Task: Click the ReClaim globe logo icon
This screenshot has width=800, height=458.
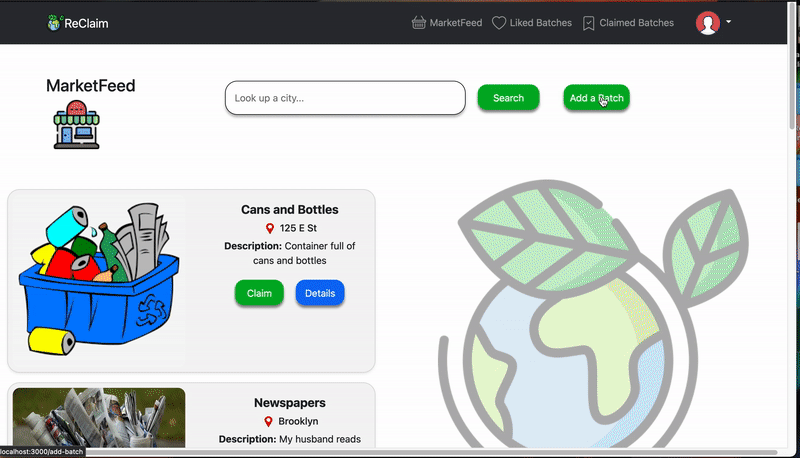Action: (x=54, y=23)
